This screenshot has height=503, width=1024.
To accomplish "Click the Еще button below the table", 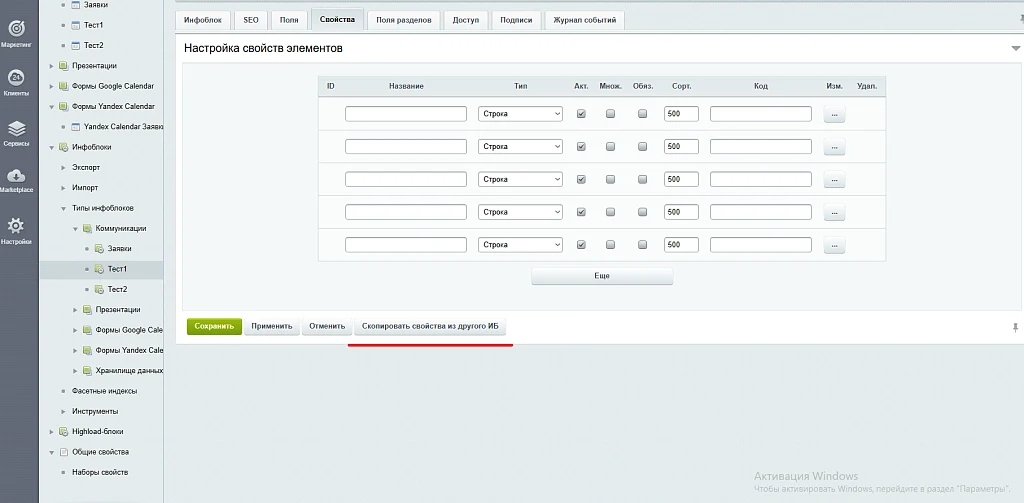I will (x=602, y=276).
